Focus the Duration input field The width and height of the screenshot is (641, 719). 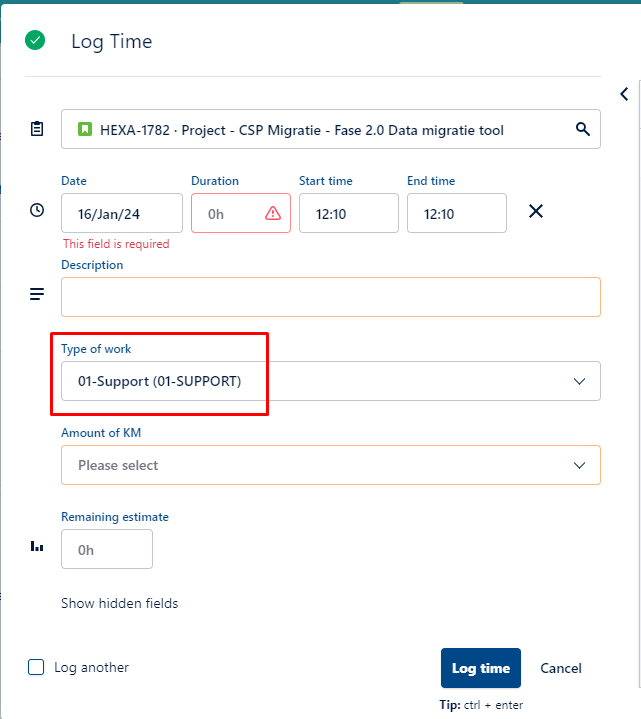pos(230,213)
